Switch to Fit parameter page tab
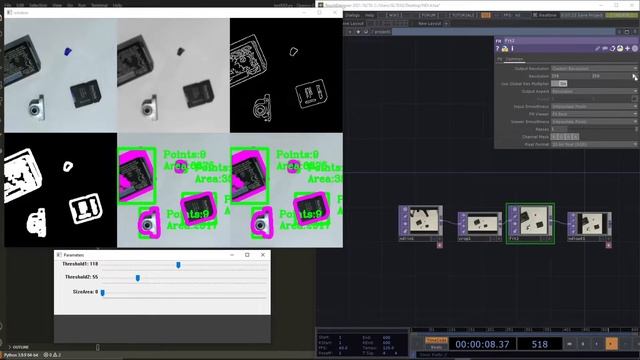 (x=500, y=59)
